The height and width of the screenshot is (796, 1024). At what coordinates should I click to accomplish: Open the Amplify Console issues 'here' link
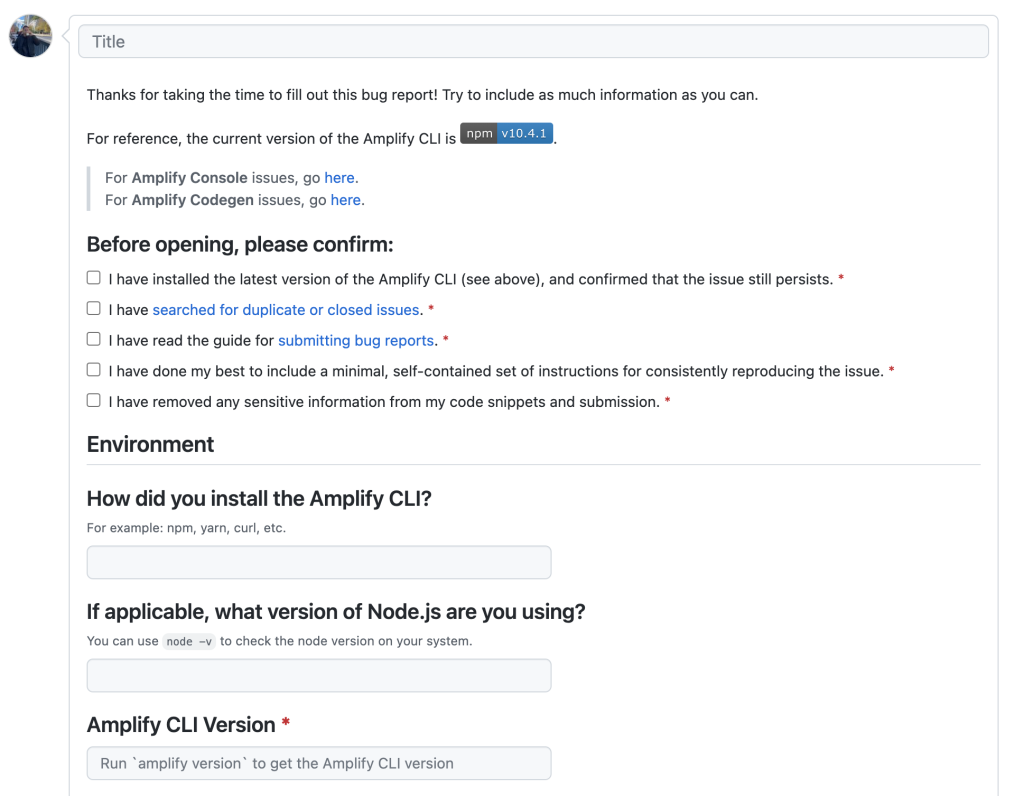tap(339, 177)
